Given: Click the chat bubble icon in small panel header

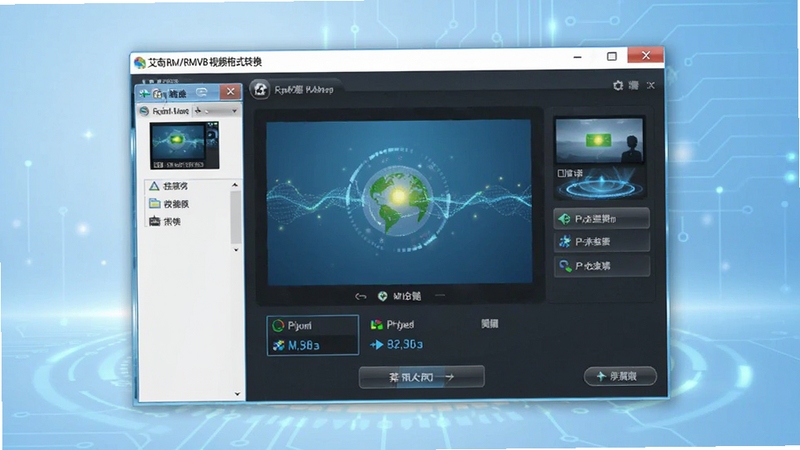Looking at the screenshot, I should (x=202, y=92).
